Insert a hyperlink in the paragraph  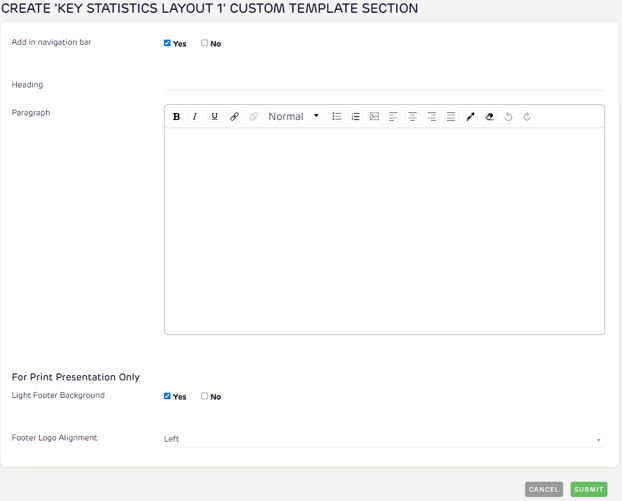pyautogui.click(x=234, y=117)
